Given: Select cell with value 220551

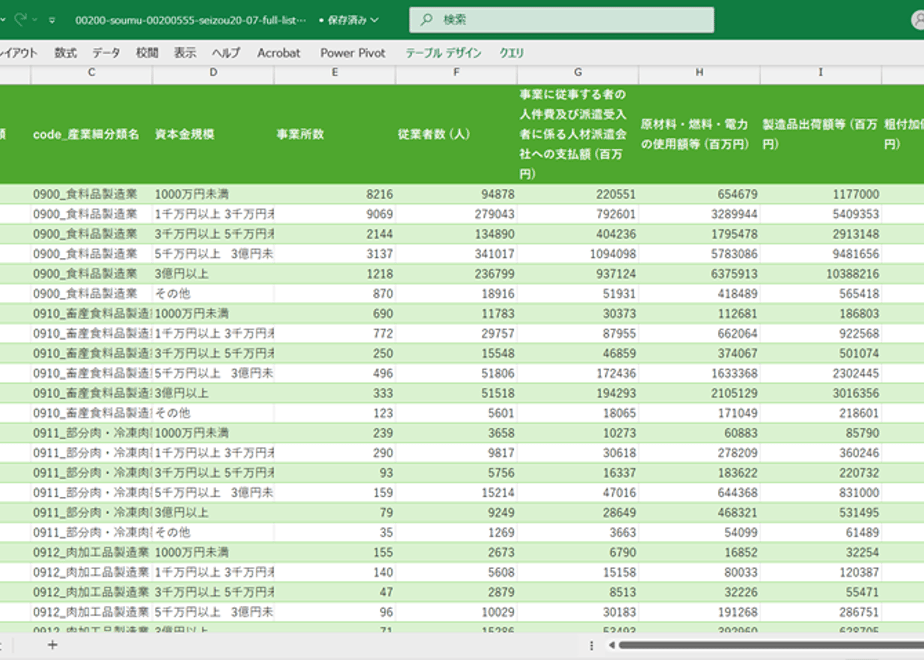Looking at the screenshot, I should click(x=578, y=194).
